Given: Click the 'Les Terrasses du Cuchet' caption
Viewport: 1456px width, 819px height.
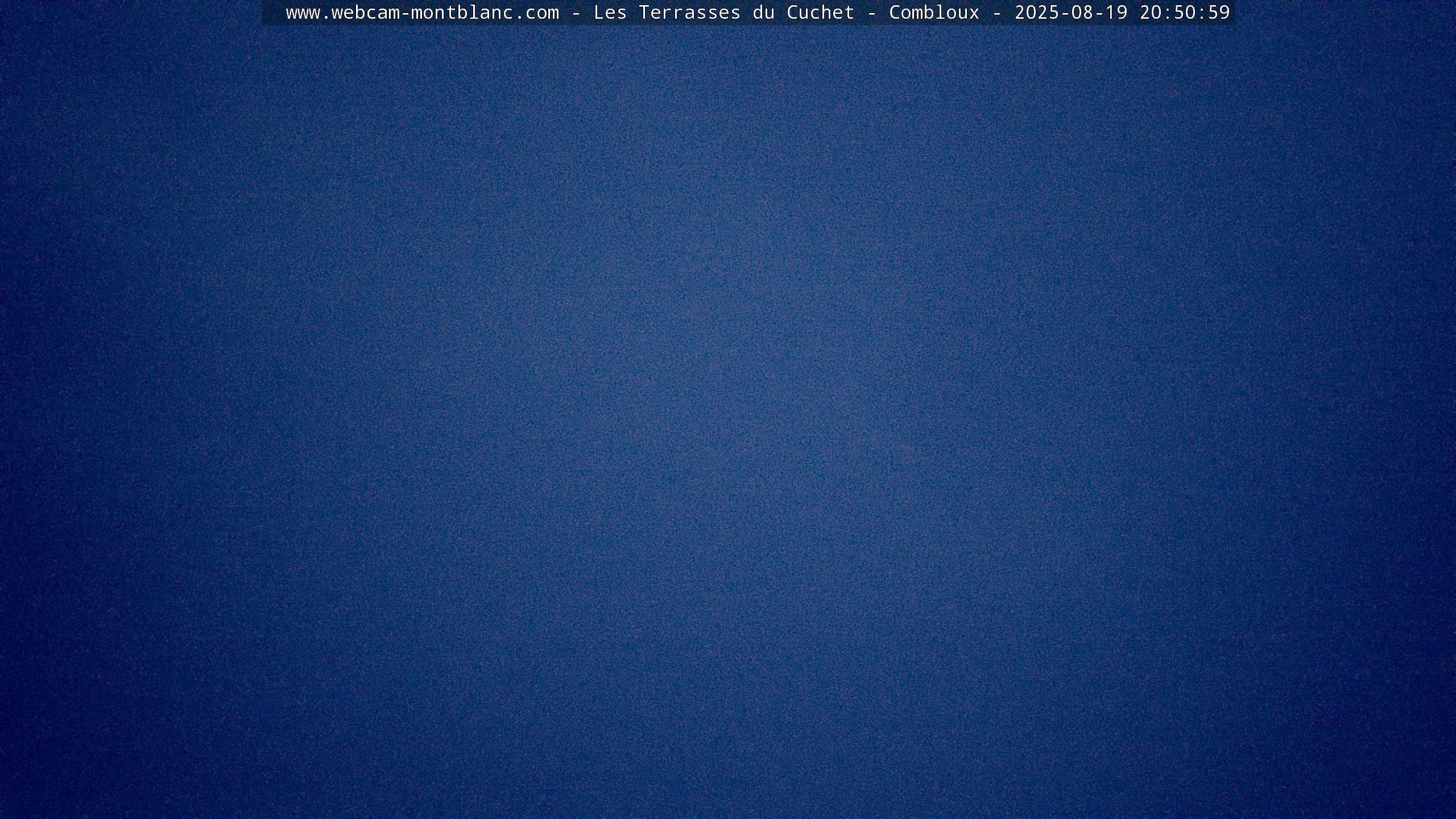Looking at the screenshot, I should pyautogui.click(x=724, y=13).
